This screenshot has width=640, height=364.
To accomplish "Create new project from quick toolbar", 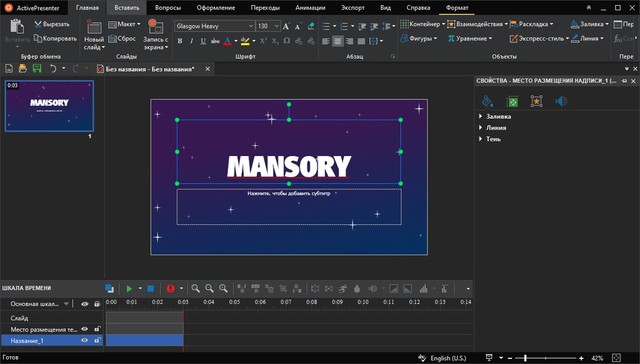I will (9, 69).
